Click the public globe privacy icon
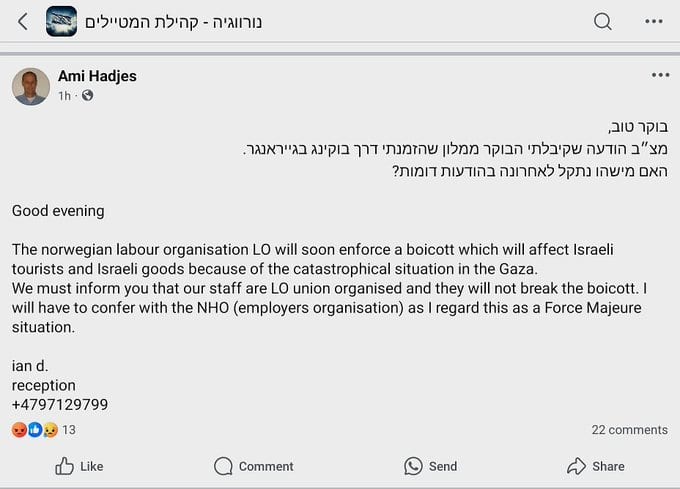This screenshot has width=680, height=489. click(x=88, y=95)
